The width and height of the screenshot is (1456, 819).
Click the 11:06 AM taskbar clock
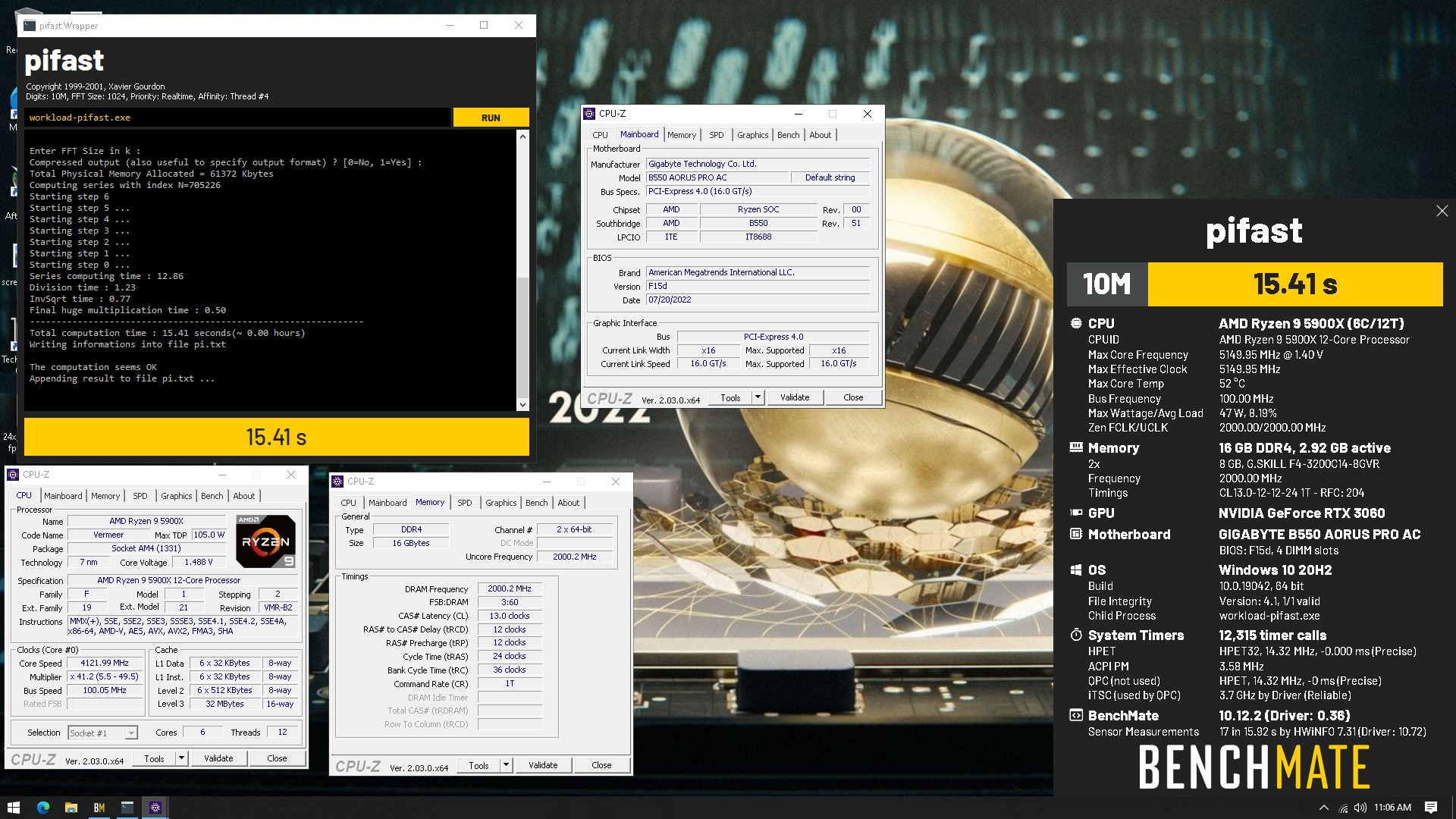pos(1392,808)
